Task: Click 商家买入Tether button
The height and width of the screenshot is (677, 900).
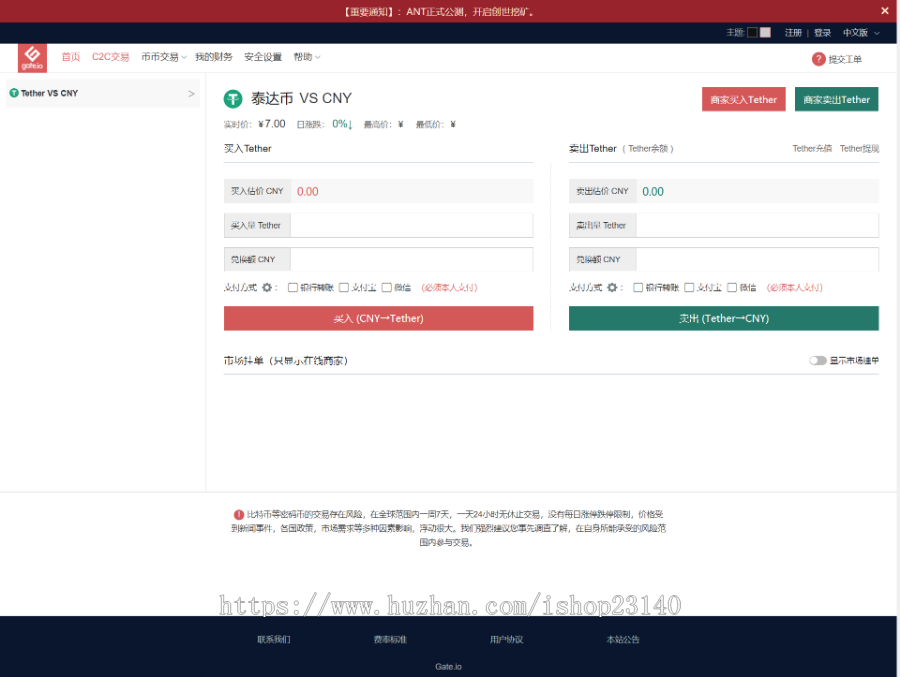Action: coord(743,99)
